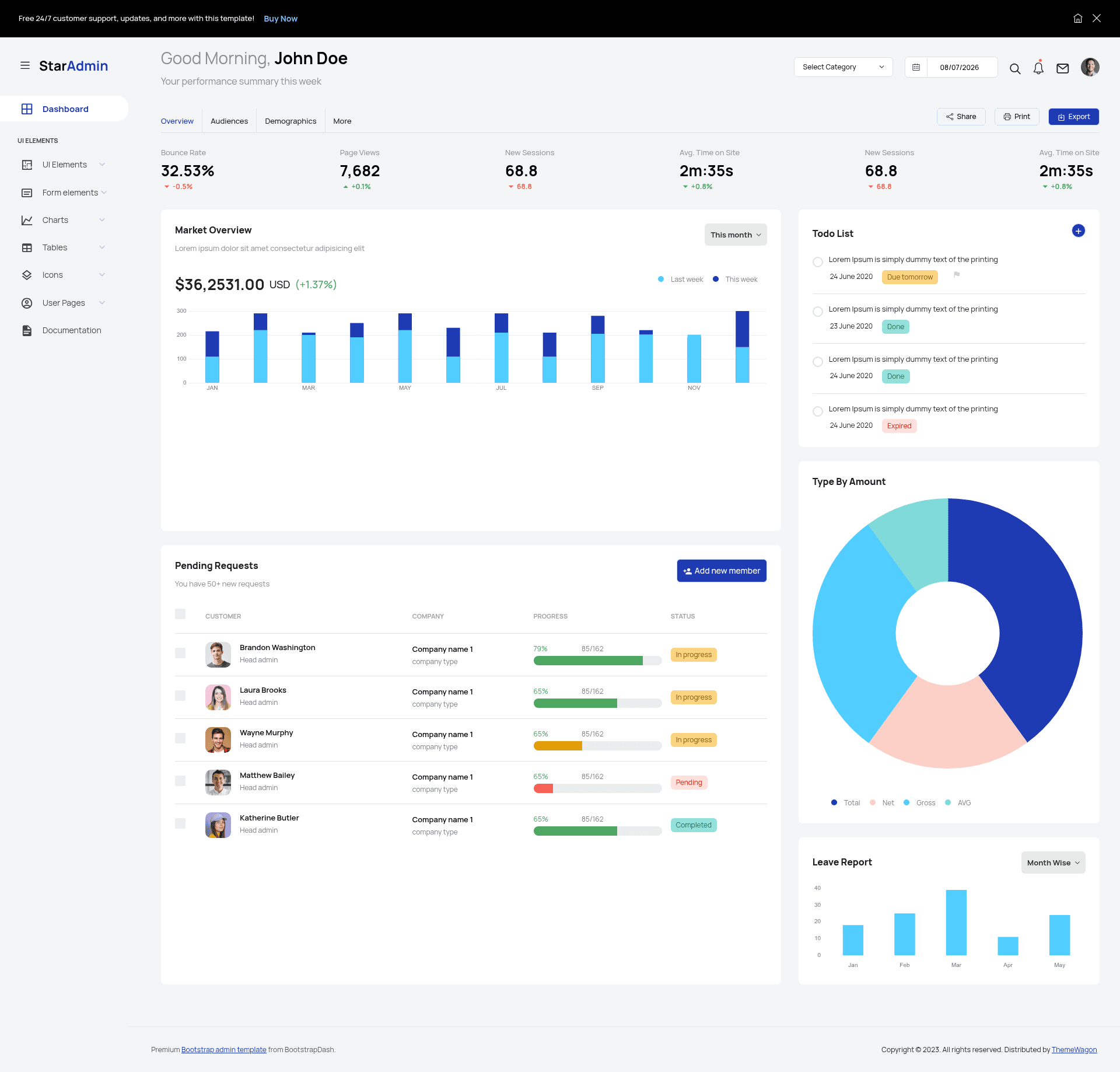Click the calendar icon beside the date field
This screenshot has height=1072, width=1120.
[916, 67]
